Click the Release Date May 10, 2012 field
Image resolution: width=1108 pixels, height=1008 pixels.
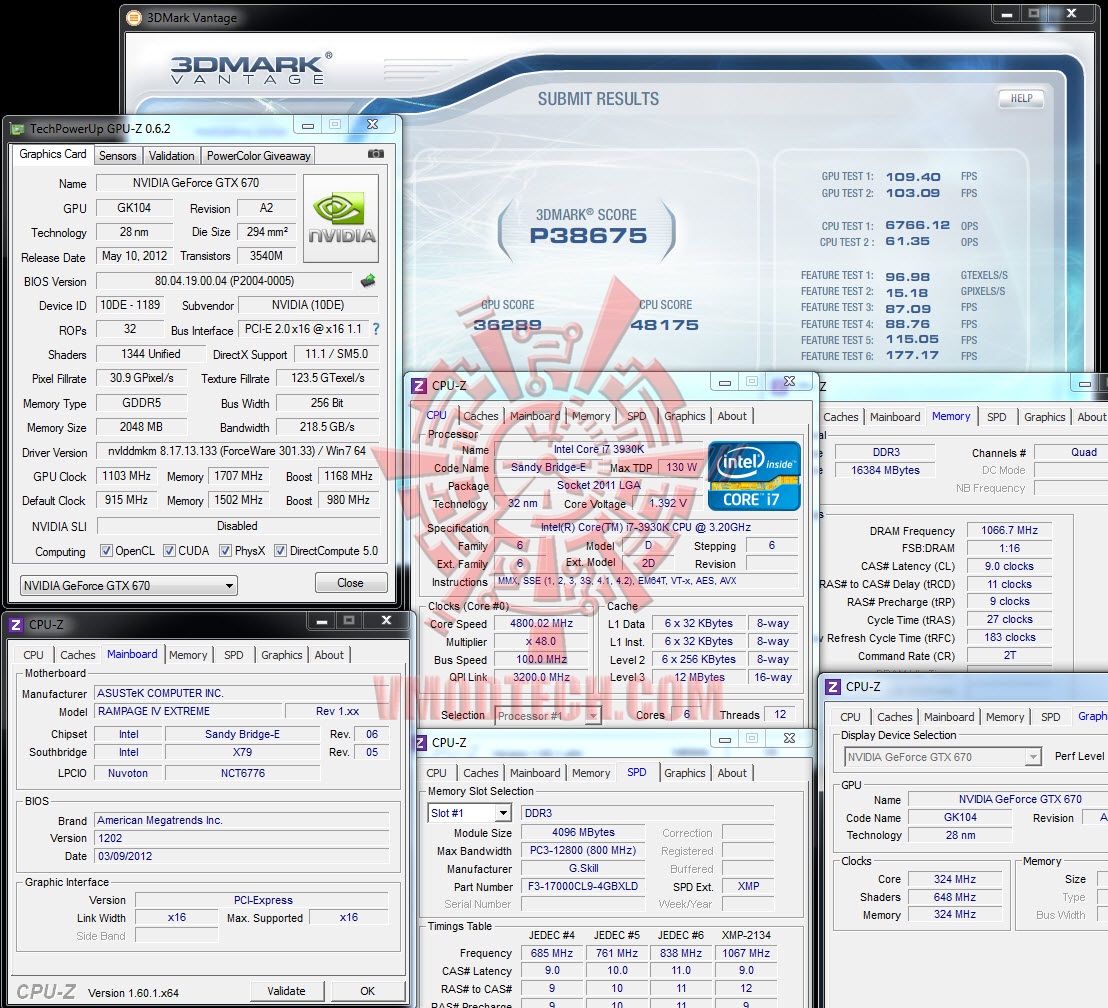coord(134,256)
